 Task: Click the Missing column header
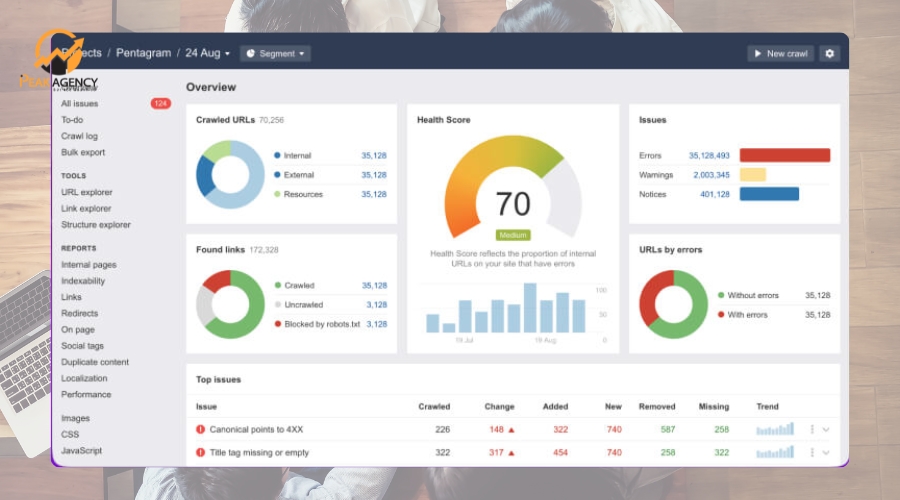tap(713, 406)
